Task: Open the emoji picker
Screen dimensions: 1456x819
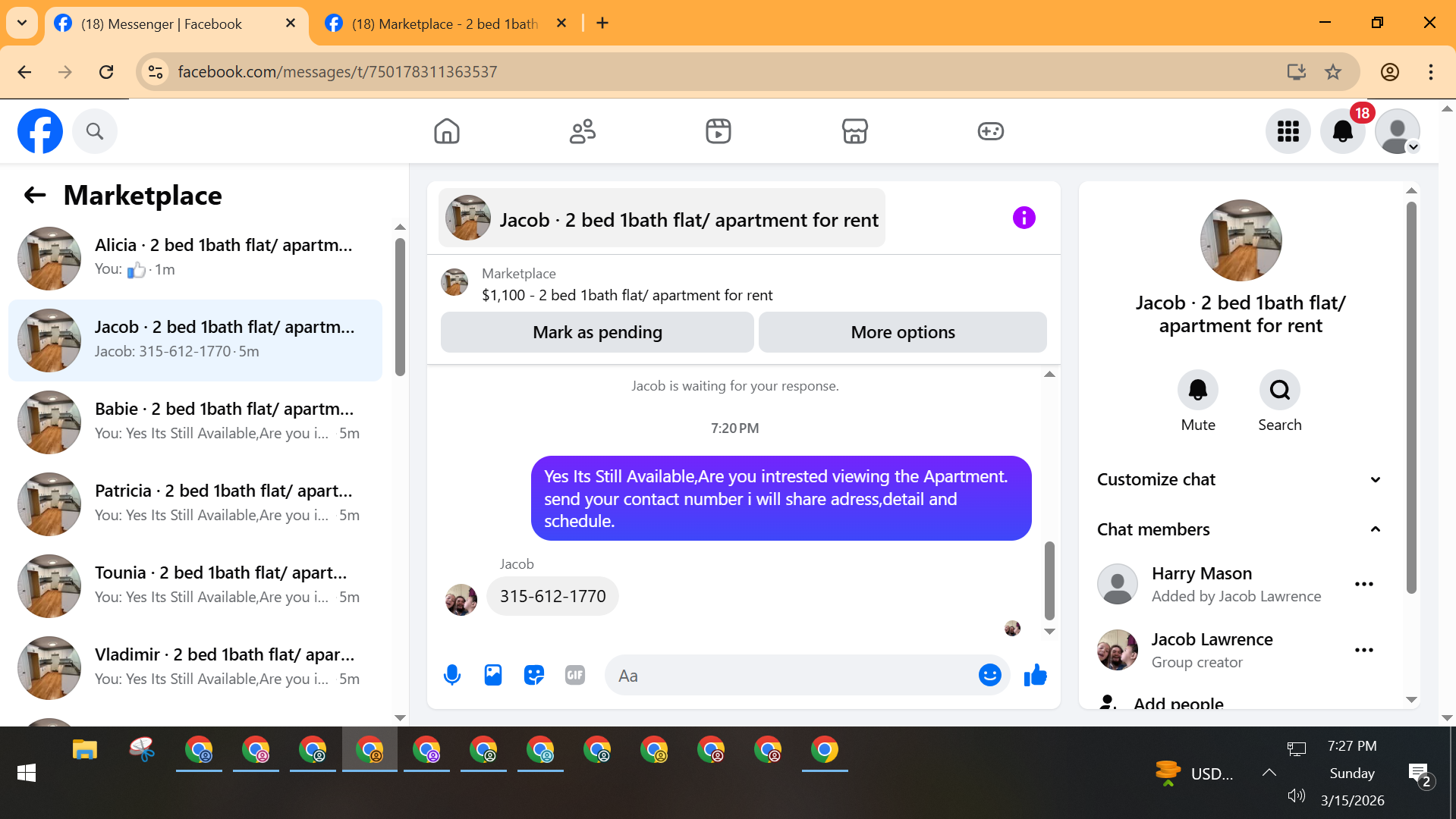Action: click(x=990, y=675)
